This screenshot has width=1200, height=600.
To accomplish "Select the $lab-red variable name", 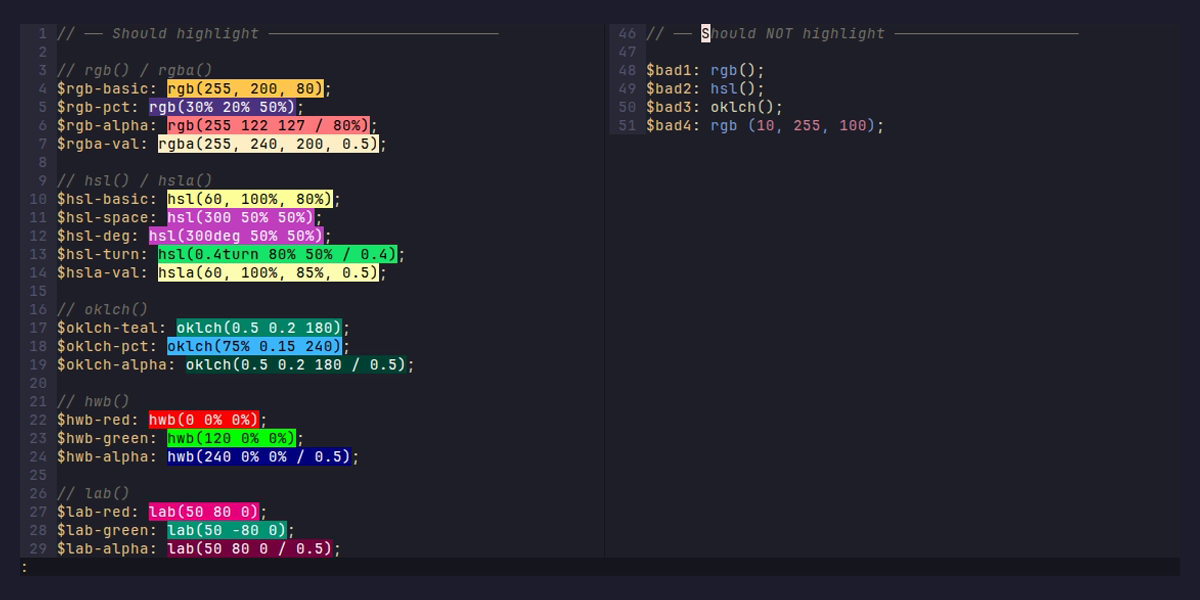I will click(94, 512).
